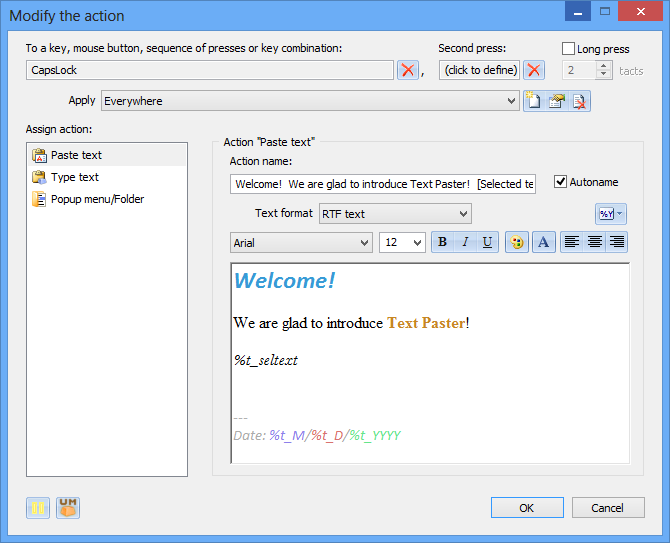Toggle bold formatting
Image resolution: width=670 pixels, height=543 pixels.
(443, 242)
